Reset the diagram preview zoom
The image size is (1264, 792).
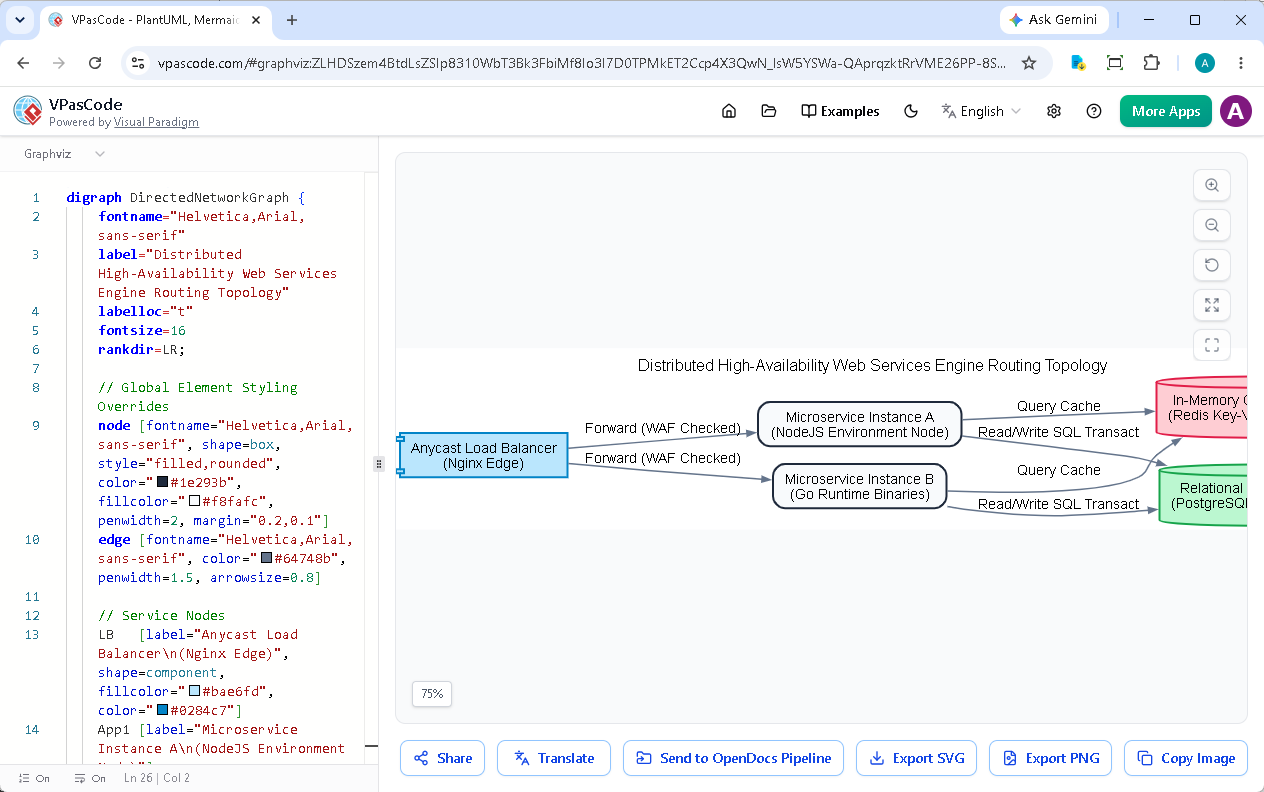pyautogui.click(x=1212, y=265)
